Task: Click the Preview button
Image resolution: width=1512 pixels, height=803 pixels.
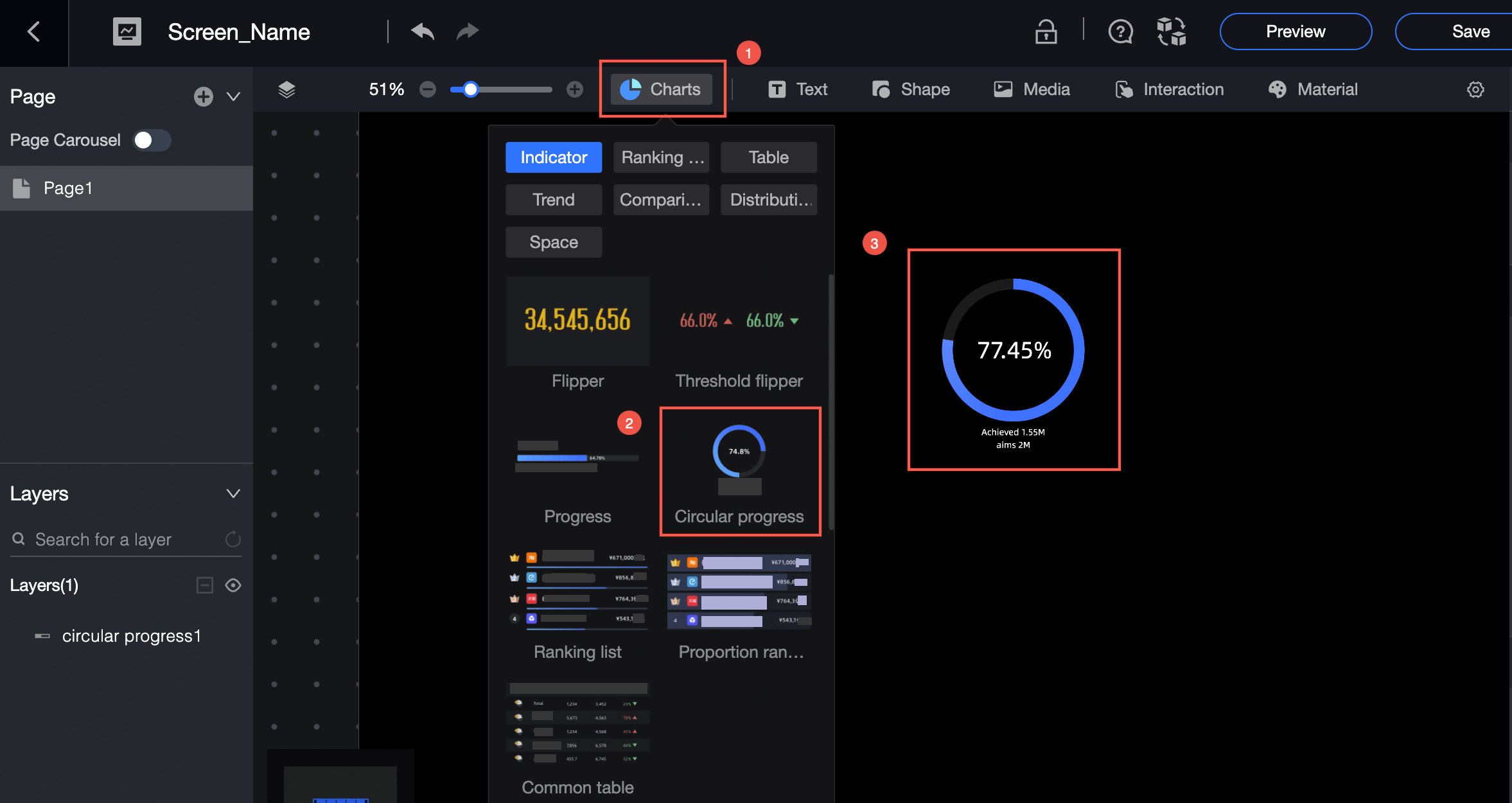Action: click(1295, 31)
